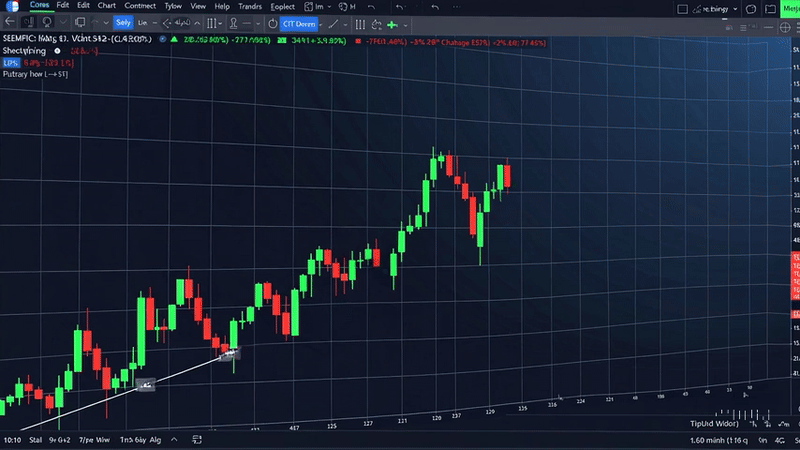800x450 pixels.
Task: Select the magnifier search tool icon
Action: tap(47, 22)
